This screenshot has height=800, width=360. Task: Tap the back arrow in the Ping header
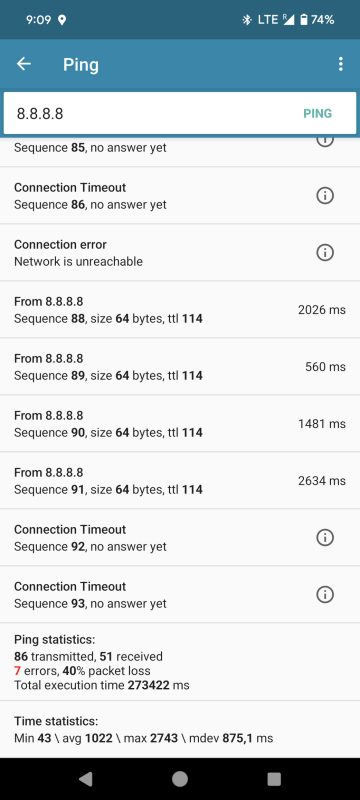24,64
